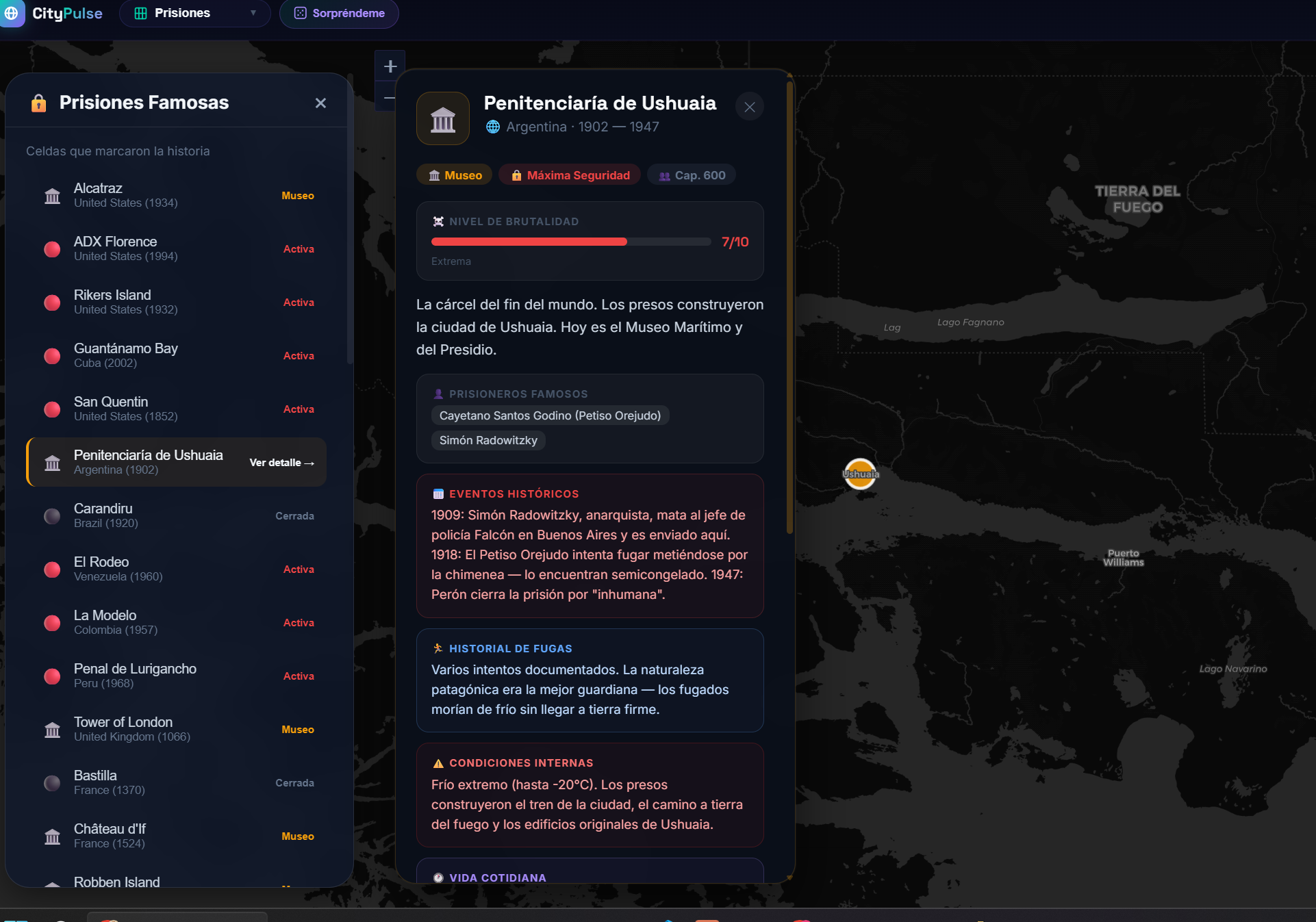This screenshot has height=922, width=1316.
Task: Select El Rodeo in the list
Action: [177, 569]
